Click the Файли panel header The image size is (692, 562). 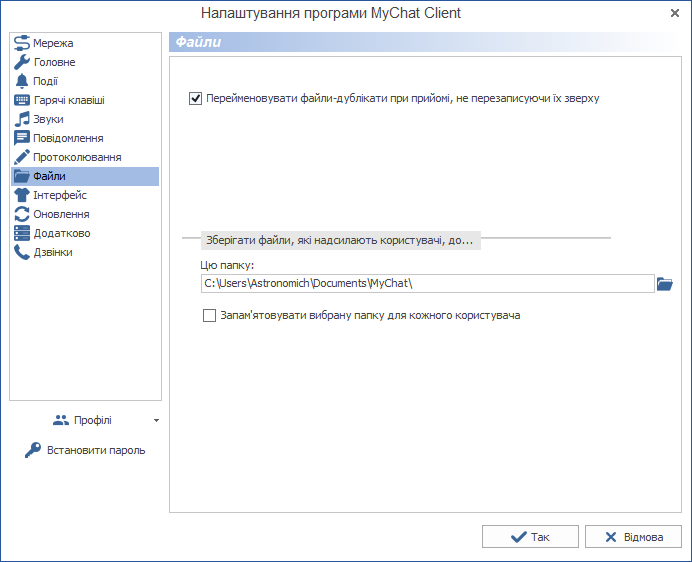click(x=425, y=42)
